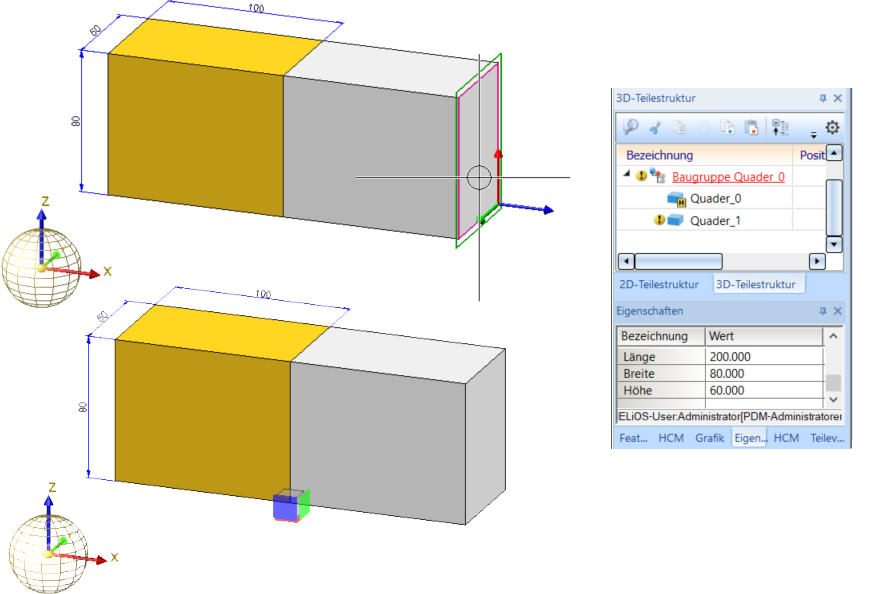This screenshot has height=594, width=872.
Task: Click the Wert column header
Action: (x=764, y=336)
